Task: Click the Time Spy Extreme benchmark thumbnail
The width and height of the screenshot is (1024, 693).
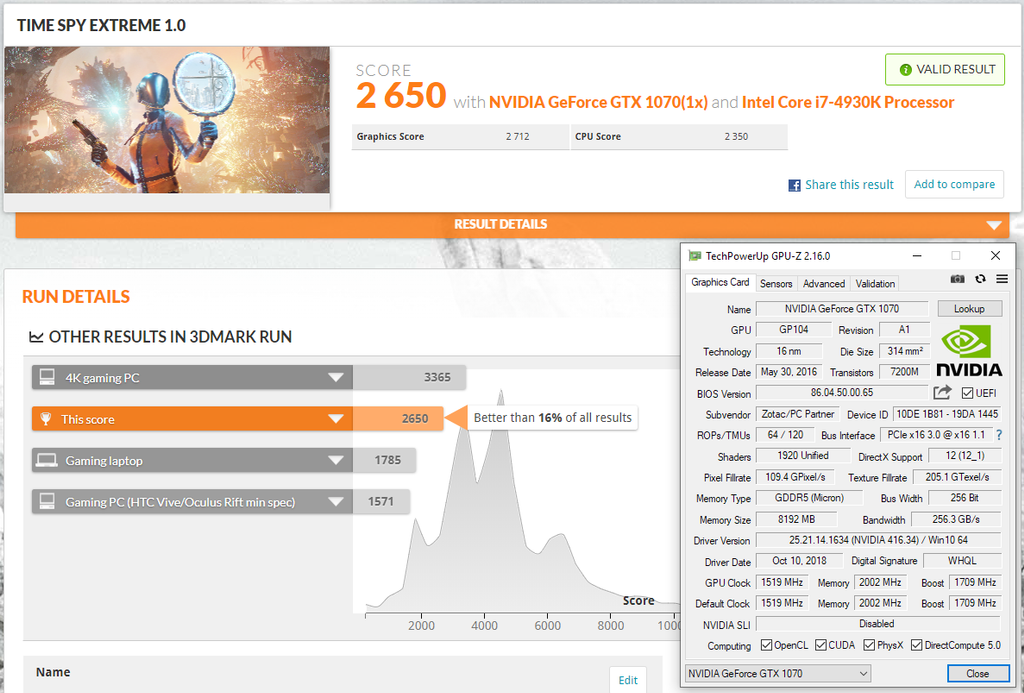Action: tap(167, 120)
